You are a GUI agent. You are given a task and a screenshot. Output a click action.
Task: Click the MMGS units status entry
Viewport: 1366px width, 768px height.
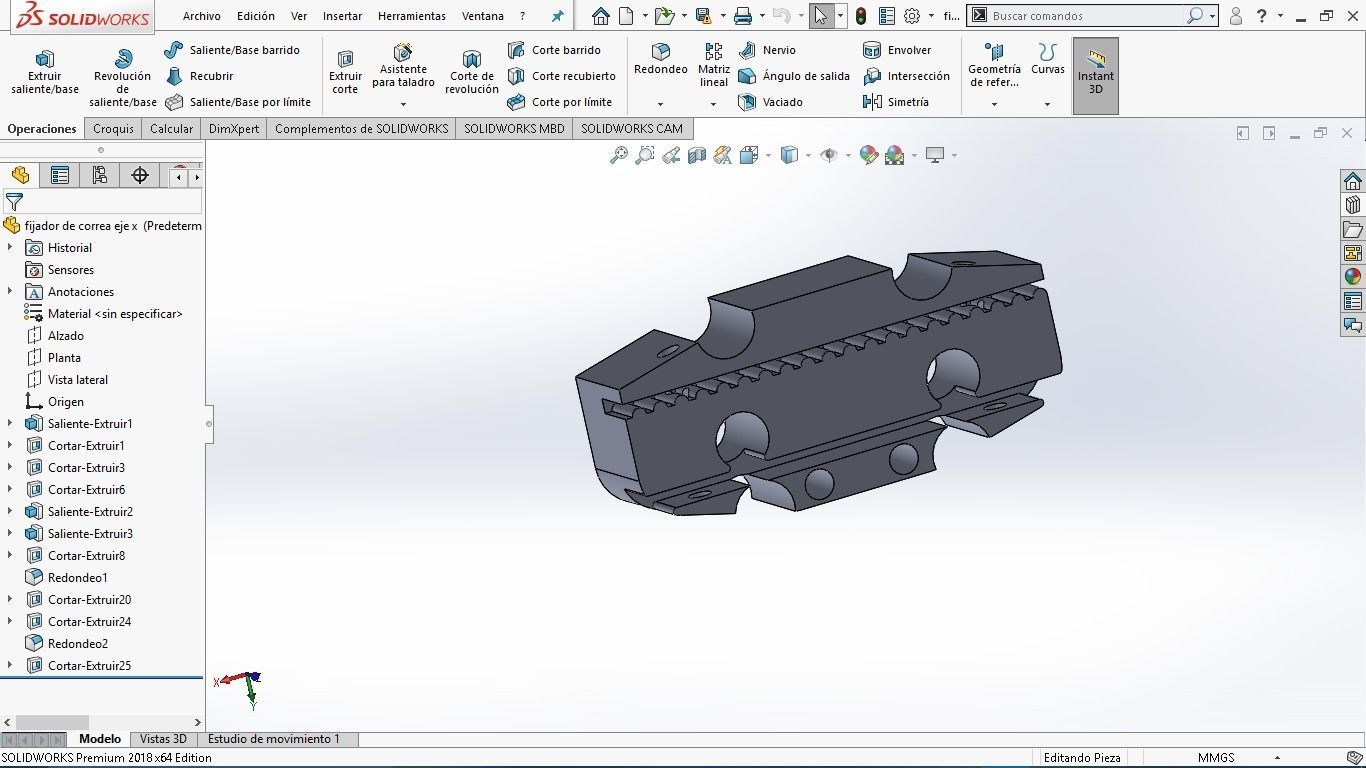pos(1215,758)
